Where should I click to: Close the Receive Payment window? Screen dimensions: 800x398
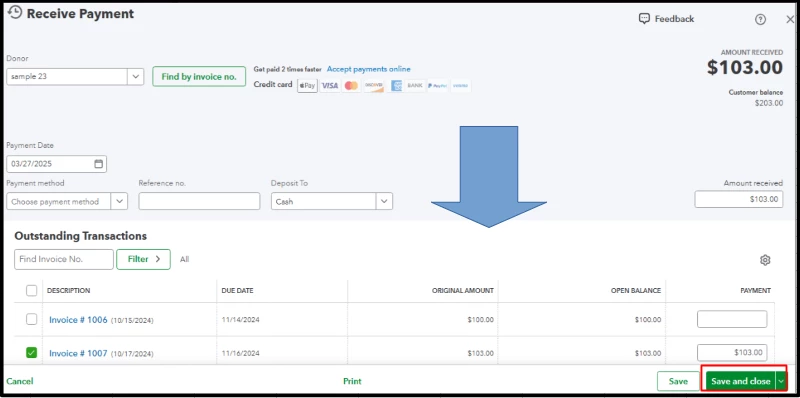click(790, 19)
